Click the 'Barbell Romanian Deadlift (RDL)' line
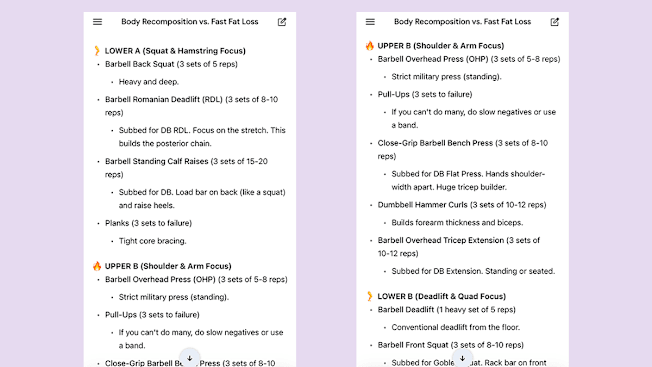The image size is (652, 367). [191, 106]
